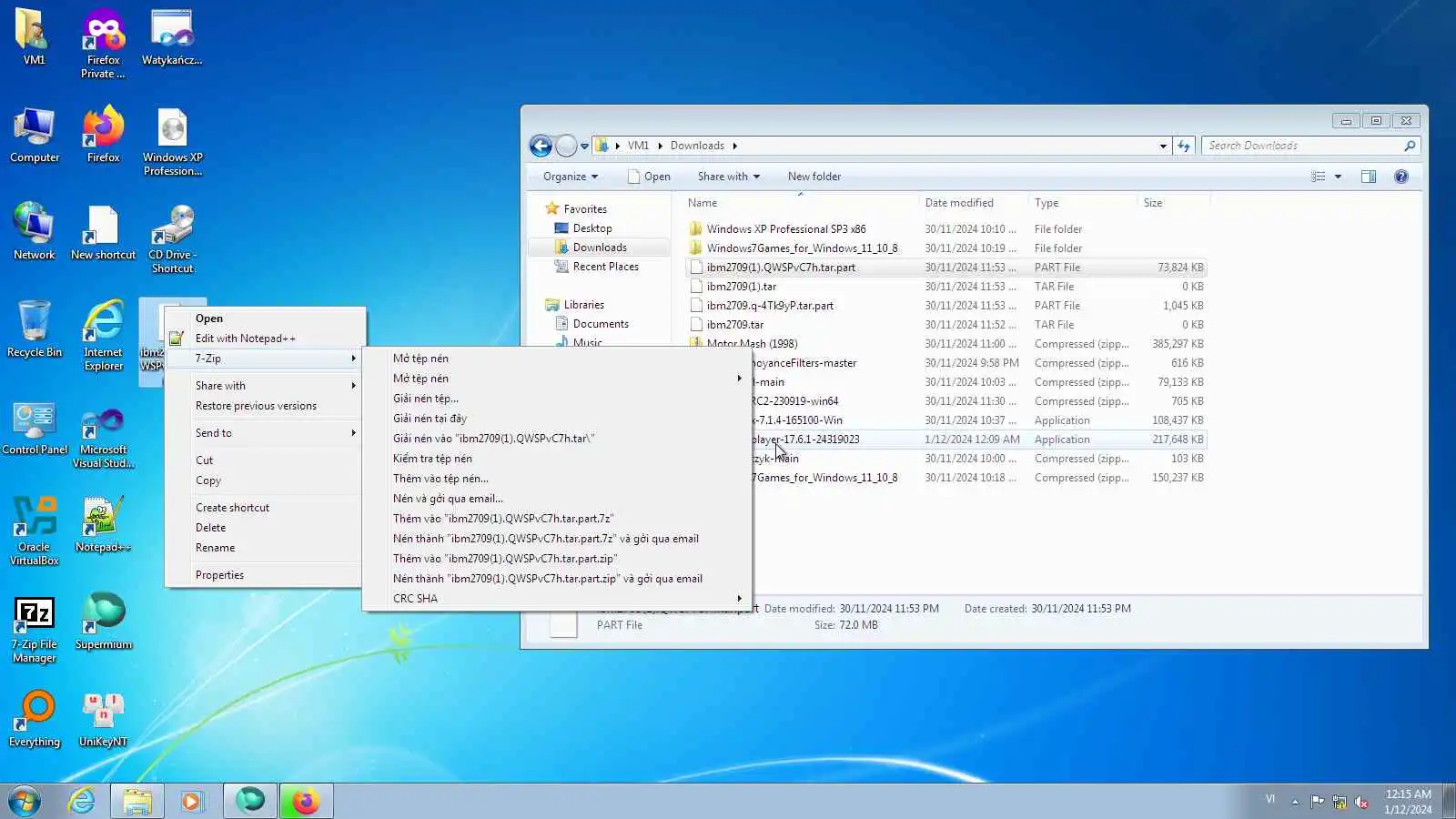Select ibm2709.tar file row
Image resolution: width=1456 pixels, height=819 pixels.
[946, 325]
